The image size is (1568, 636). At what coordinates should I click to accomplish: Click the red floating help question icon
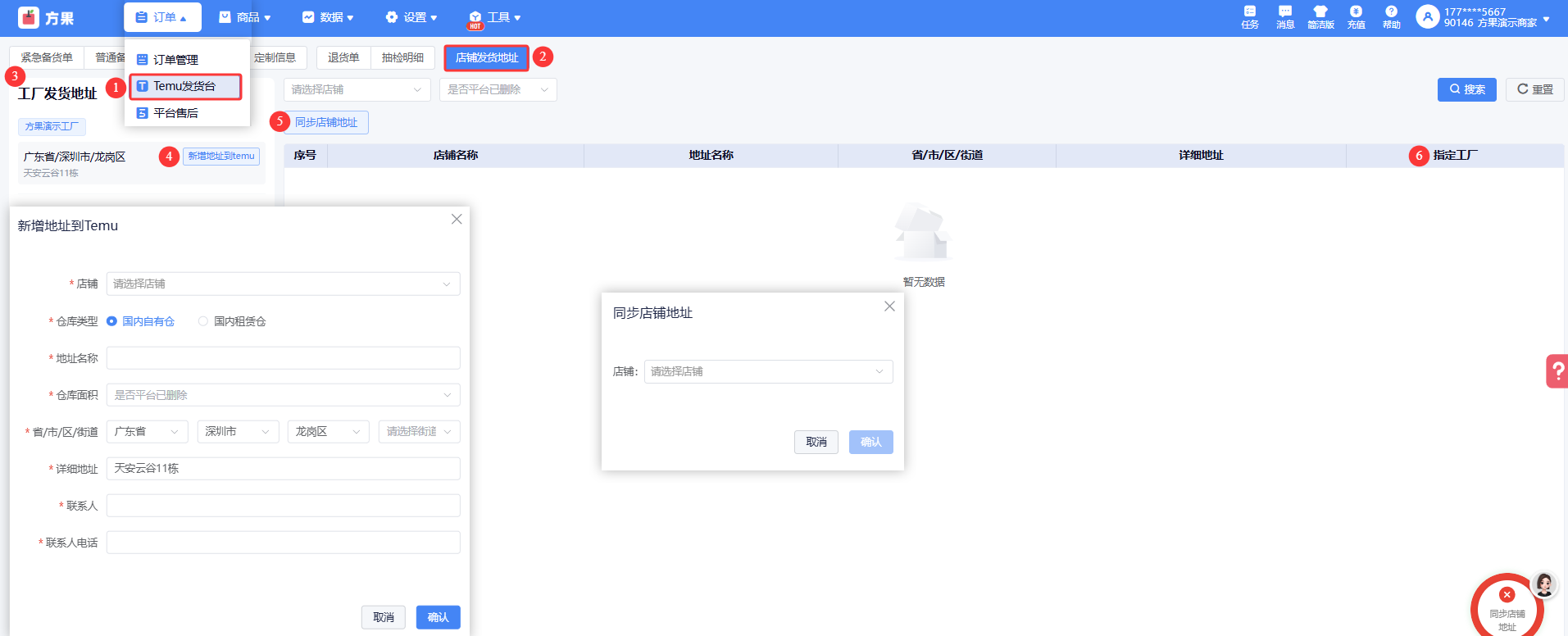[x=1557, y=371]
